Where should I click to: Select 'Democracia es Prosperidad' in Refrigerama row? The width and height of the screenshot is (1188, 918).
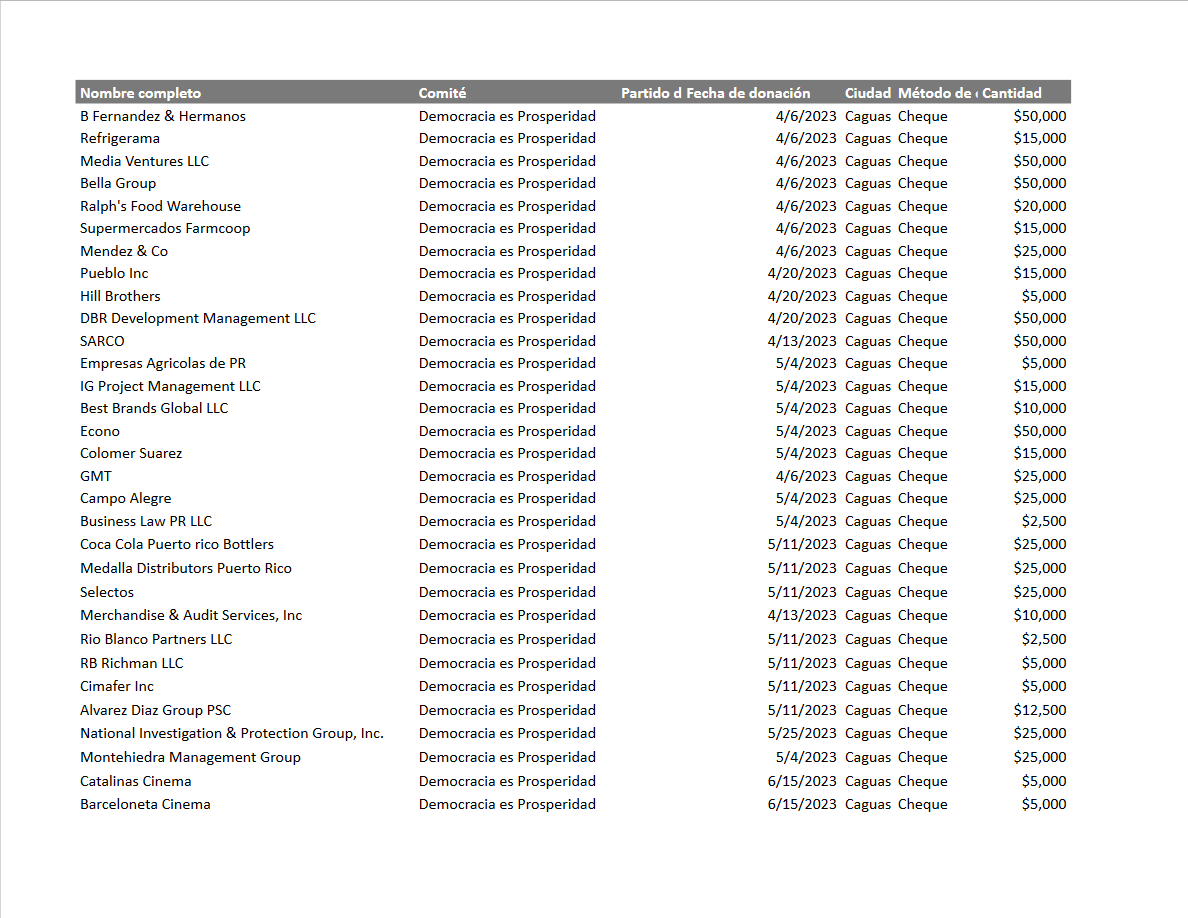pyautogui.click(x=507, y=139)
